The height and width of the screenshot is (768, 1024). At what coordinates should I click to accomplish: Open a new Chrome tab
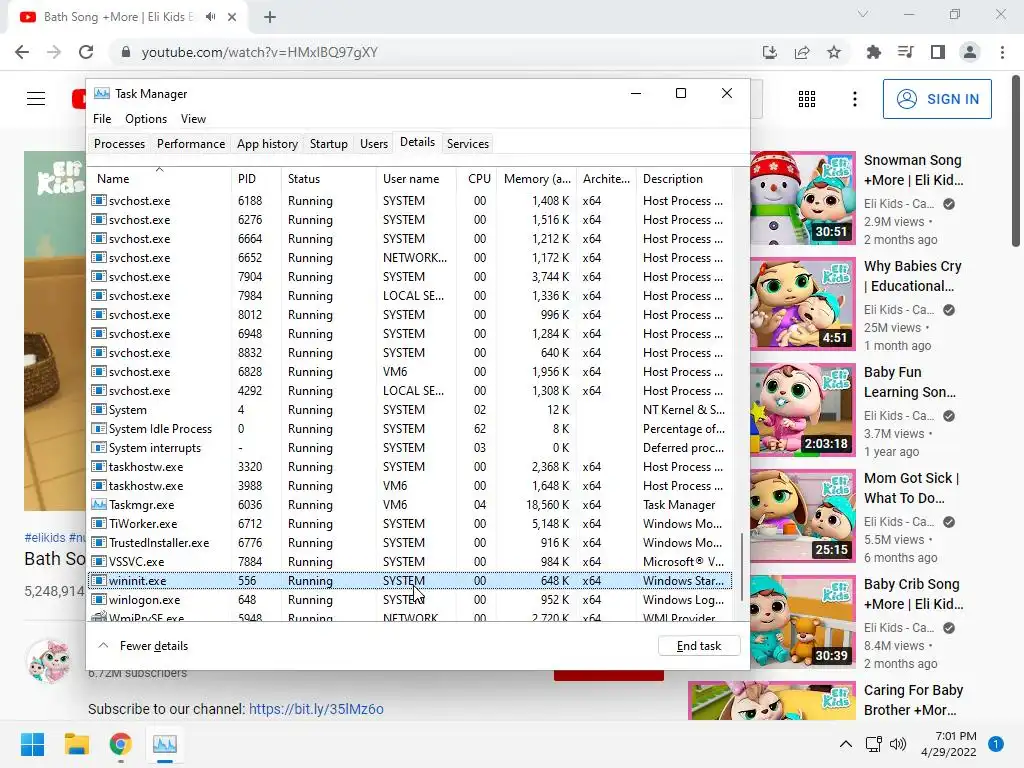270,17
